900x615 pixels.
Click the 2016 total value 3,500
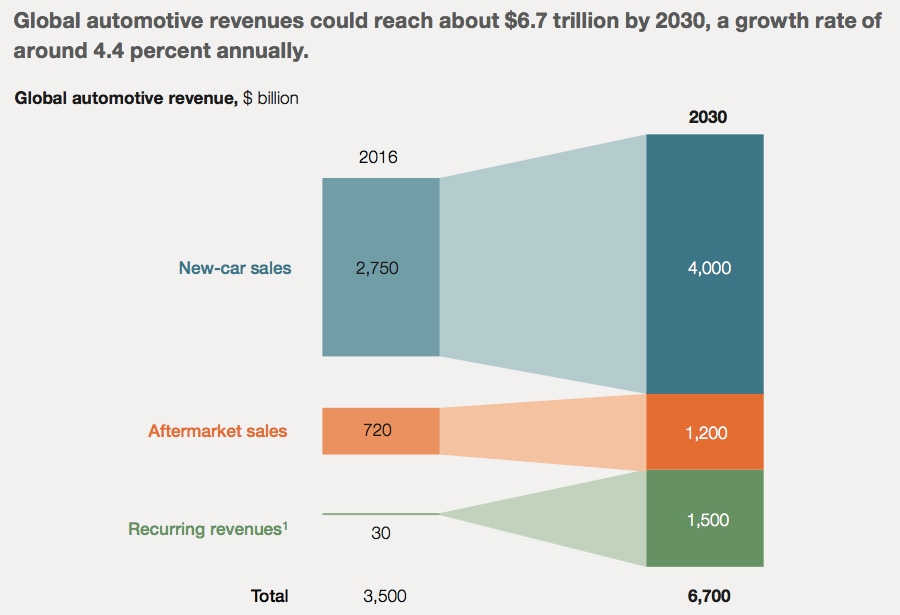[x=385, y=596]
